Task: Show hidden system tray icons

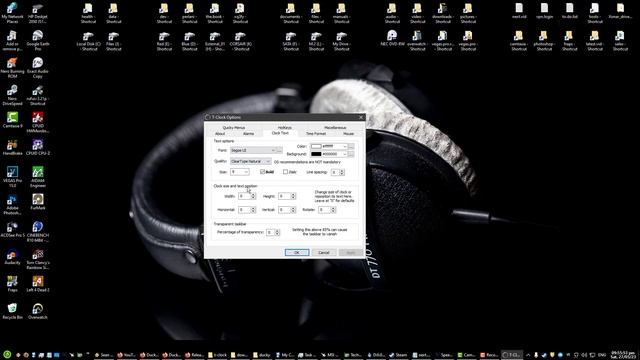Action: pyautogui.click(x=528, y=355)
